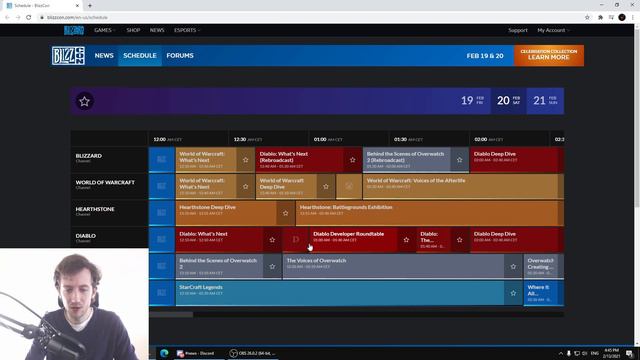Reload the page with browser refresh icon
This screenshot has width=640, height=360.
pyautogui.click(x=29, y=17)
